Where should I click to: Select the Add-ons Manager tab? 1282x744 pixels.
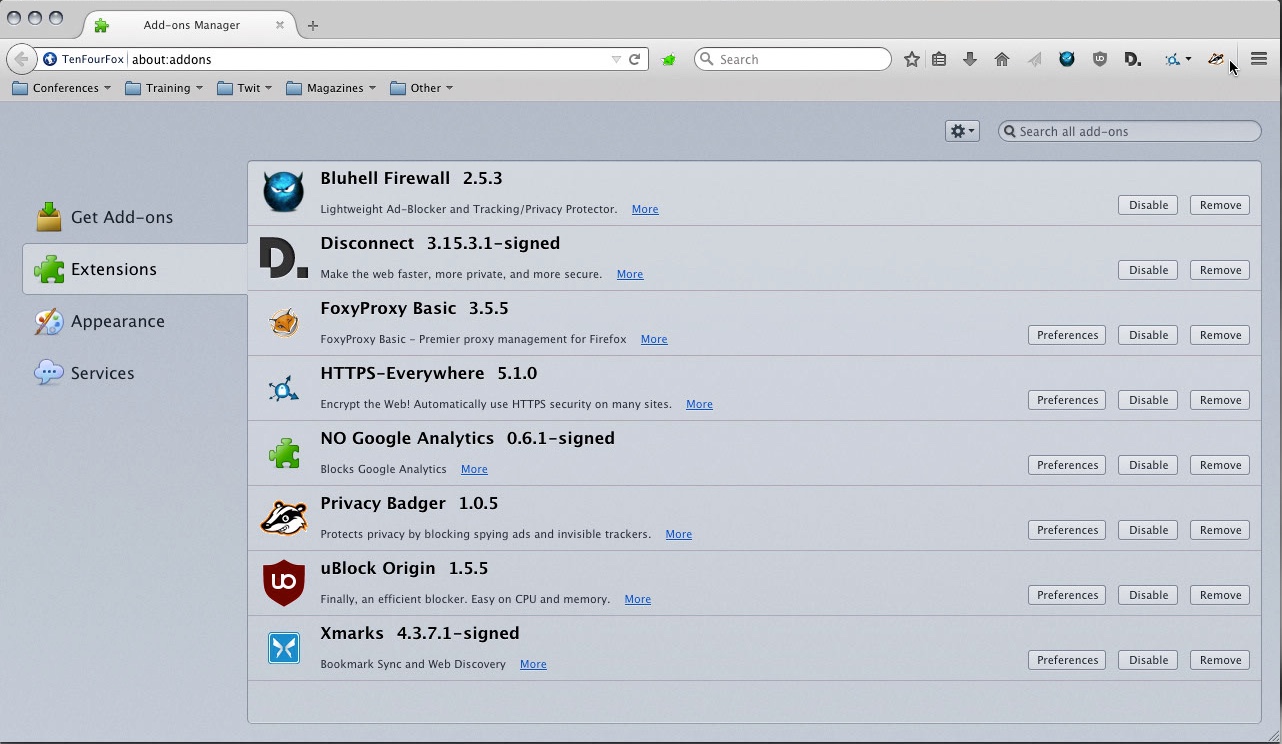tap(190, 25)
